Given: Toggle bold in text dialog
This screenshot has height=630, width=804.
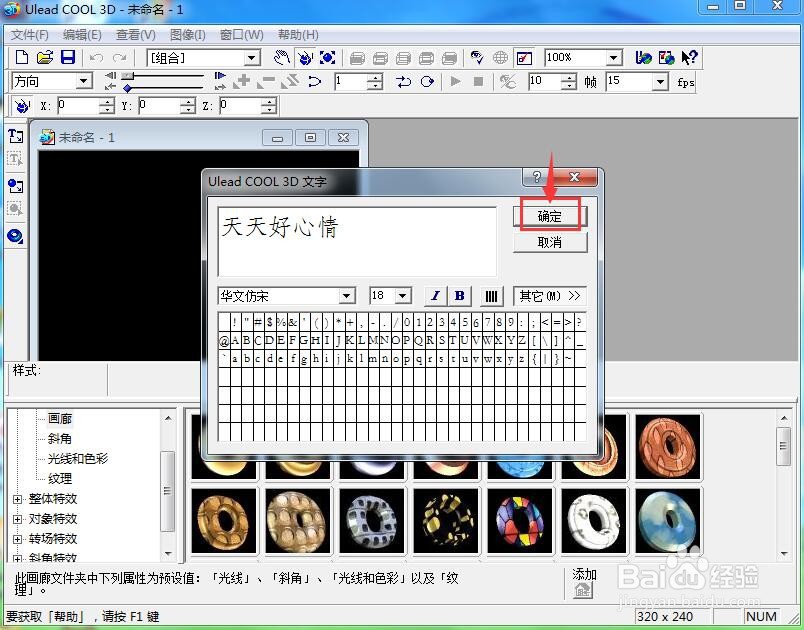Looking at the screenshot, I should tap(459, 296).
